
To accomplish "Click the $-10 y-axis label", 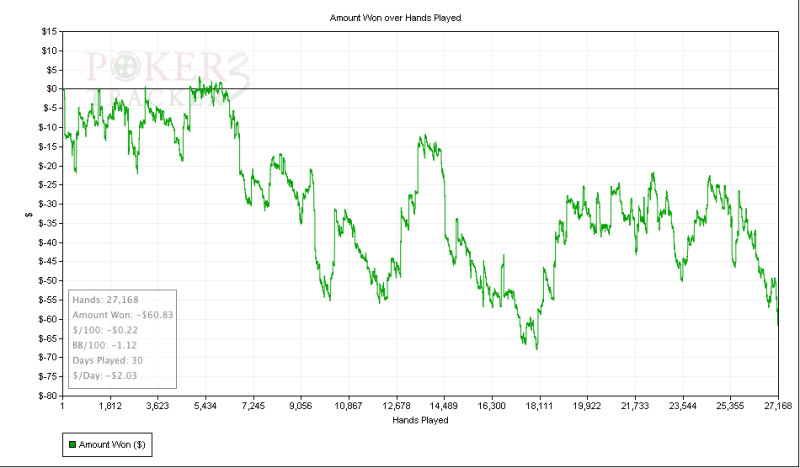I will [x=48, y=128].
